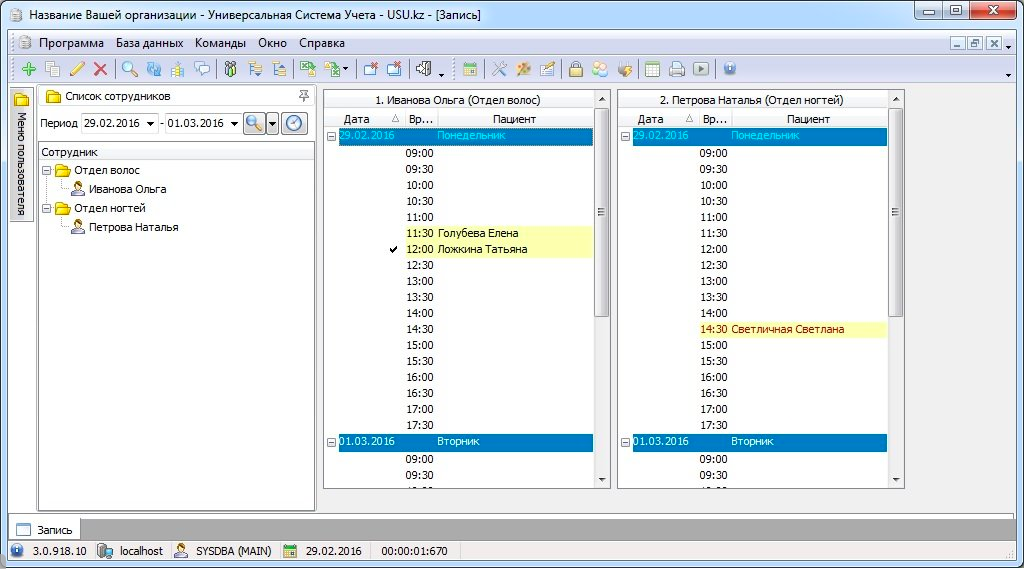1024x569 pixels.
Task: Open the period end date 01.03.2016 dropdown
Action: [234, 123]
